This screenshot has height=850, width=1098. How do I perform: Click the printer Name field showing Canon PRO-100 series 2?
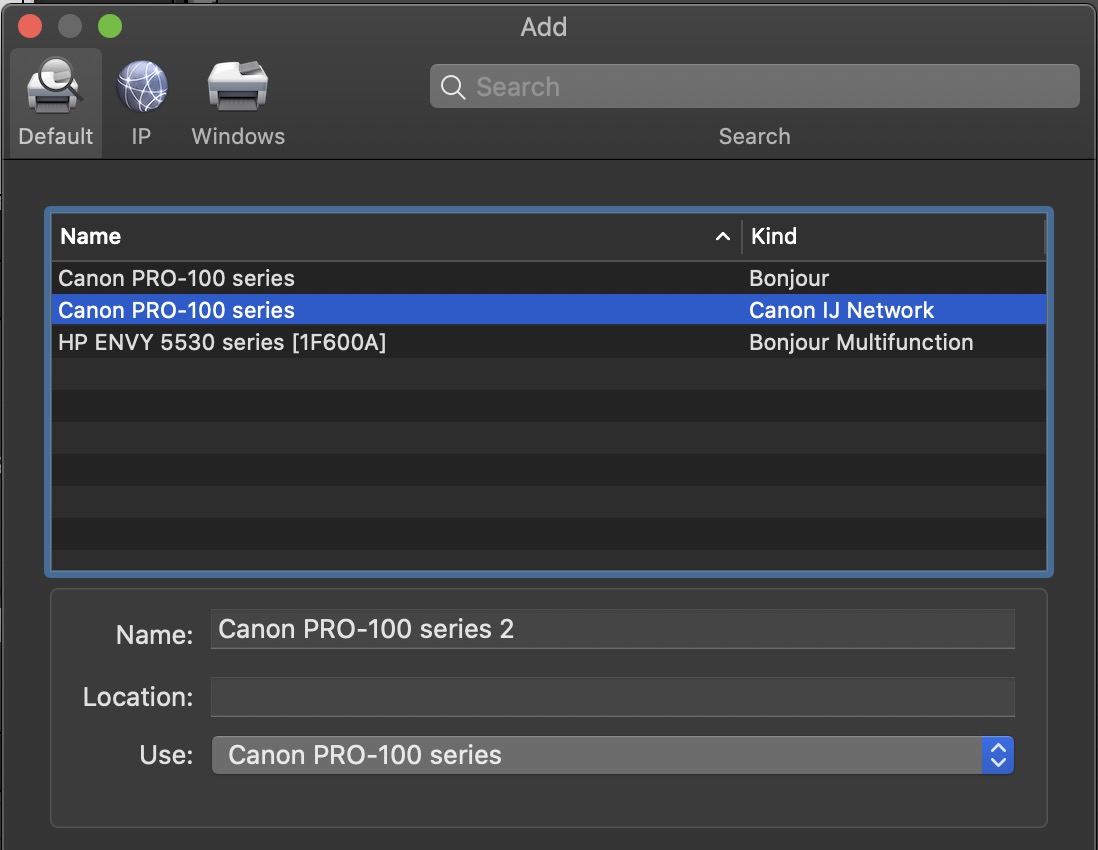(612, 629)
